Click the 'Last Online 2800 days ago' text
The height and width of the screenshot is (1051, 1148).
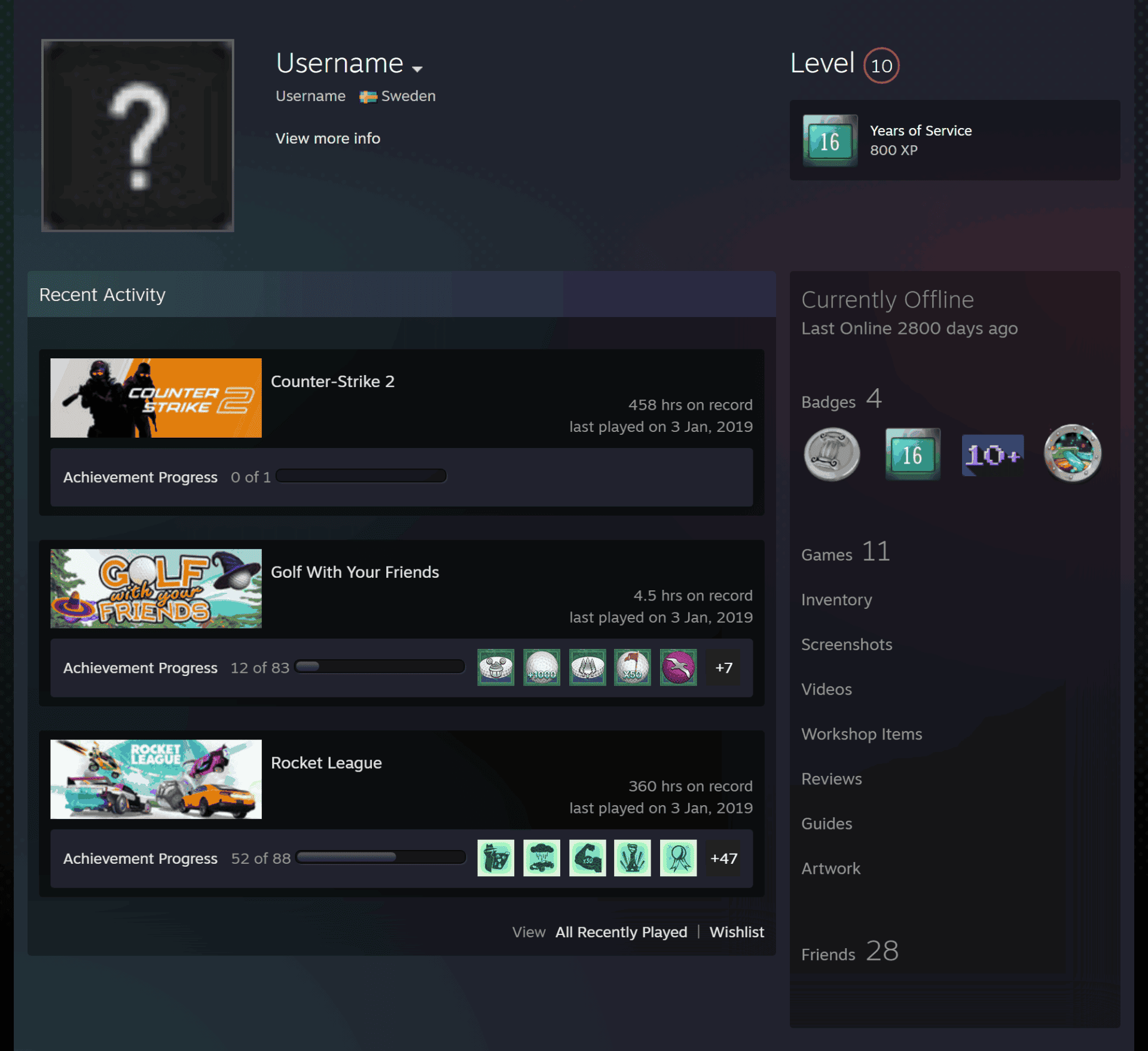coord(909,328)
